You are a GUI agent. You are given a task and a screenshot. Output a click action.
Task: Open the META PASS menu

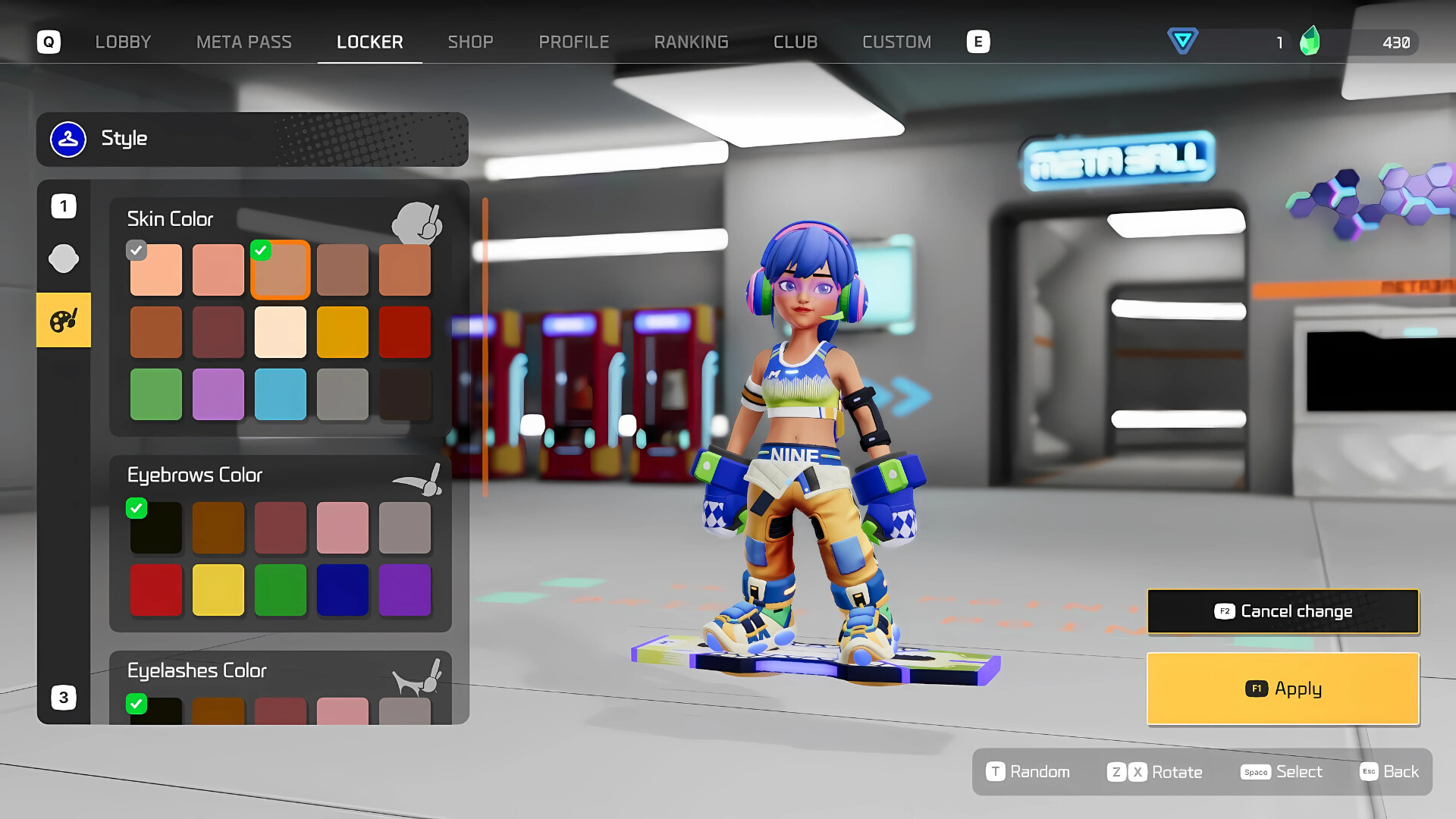click(x=244, y=42)
